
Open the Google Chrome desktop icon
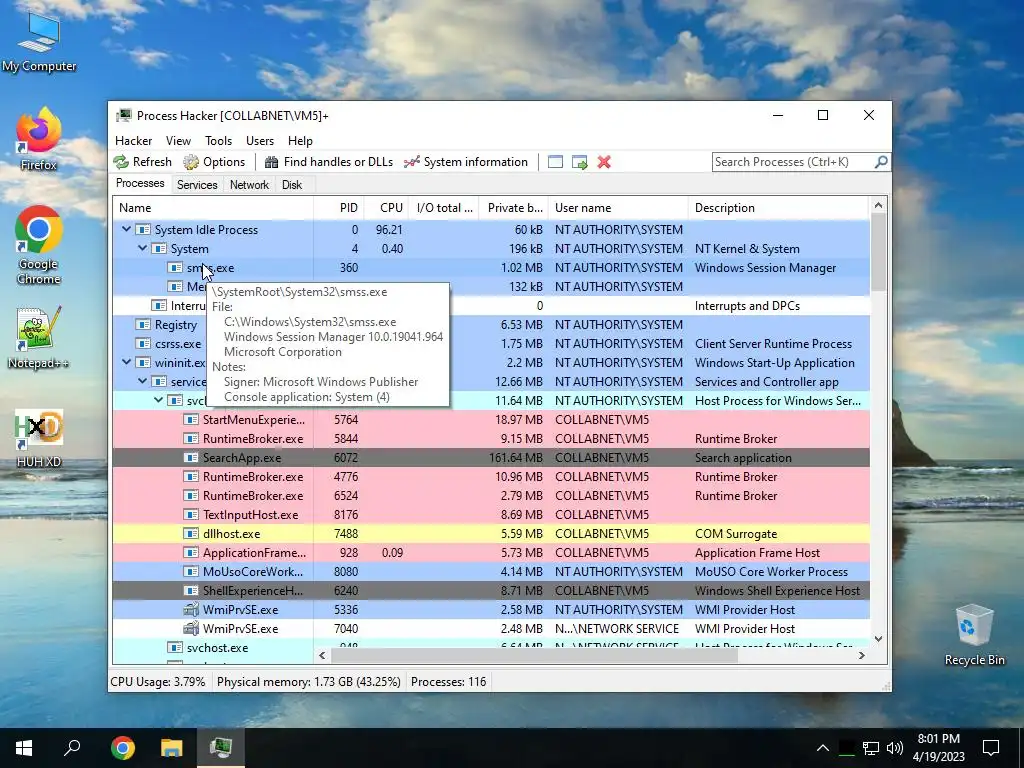click(39, 246)
